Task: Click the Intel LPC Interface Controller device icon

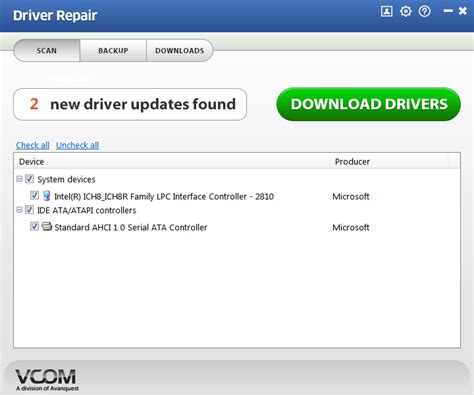Action: tap(47, 196)
